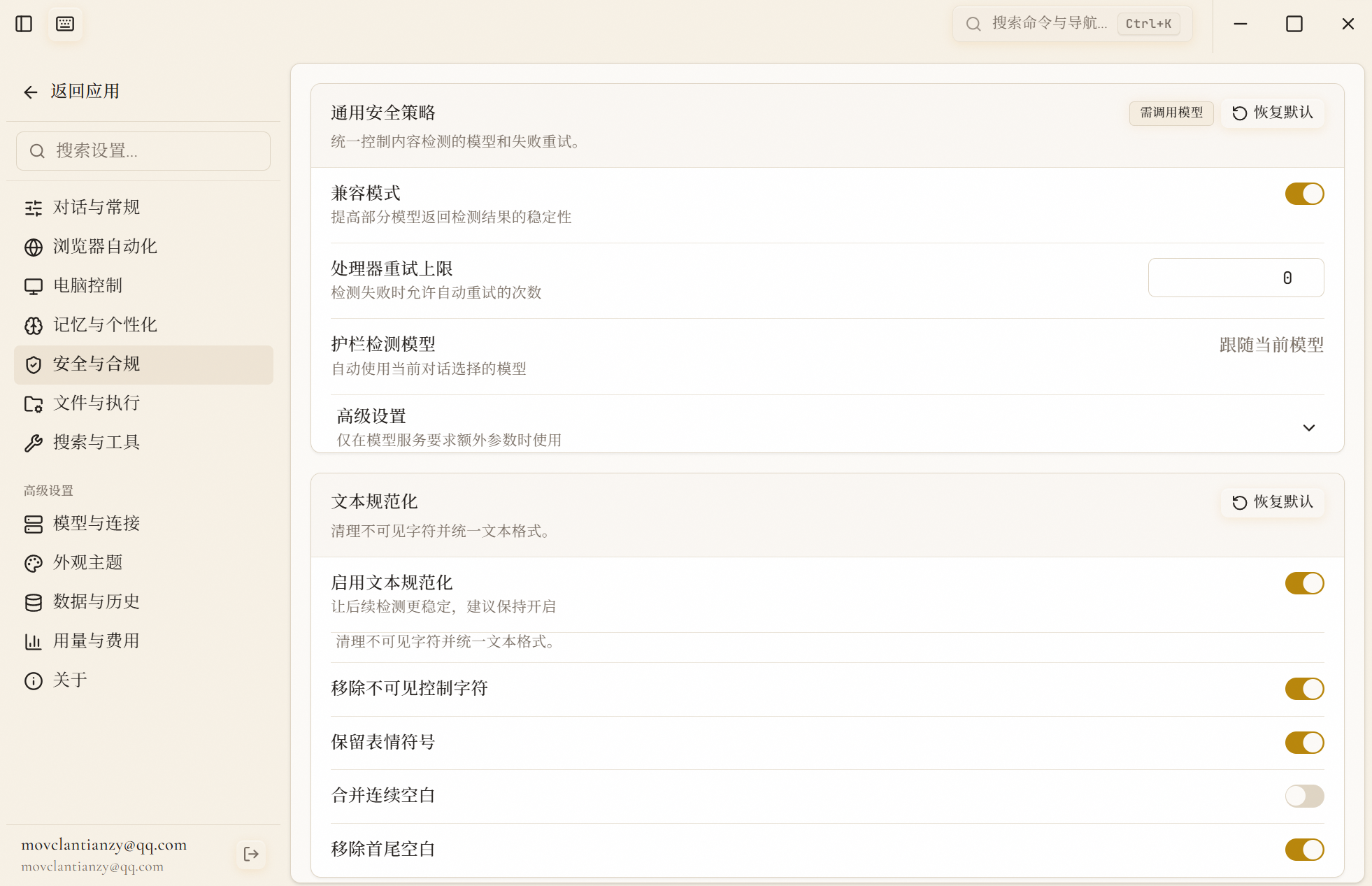Click the brain icon for 记忆与个性化
Image resolution: width=1372 pixels, height=886 pixels.
(34, 325)
